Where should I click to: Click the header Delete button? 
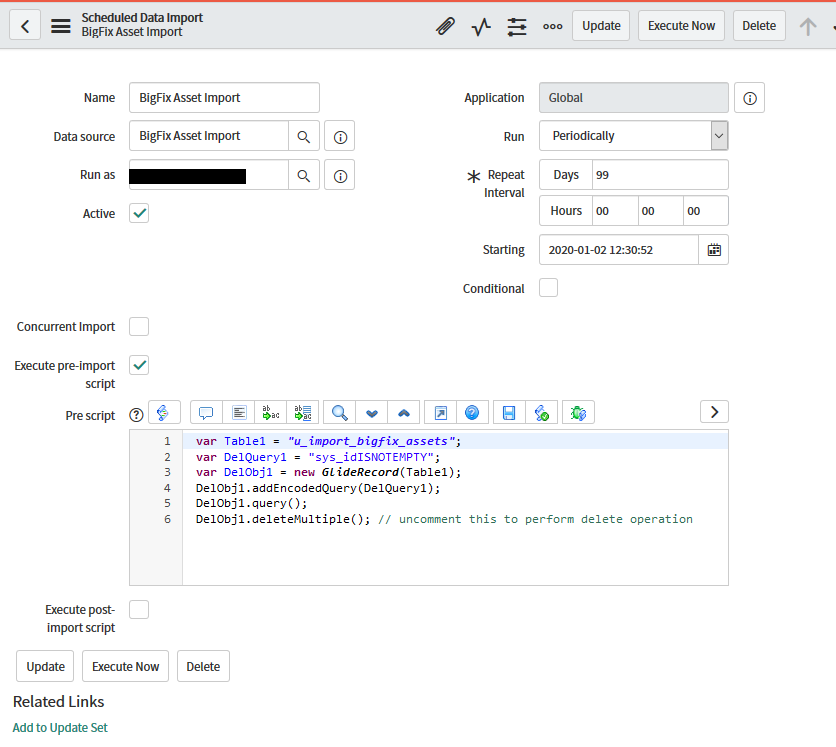point(759,26)
